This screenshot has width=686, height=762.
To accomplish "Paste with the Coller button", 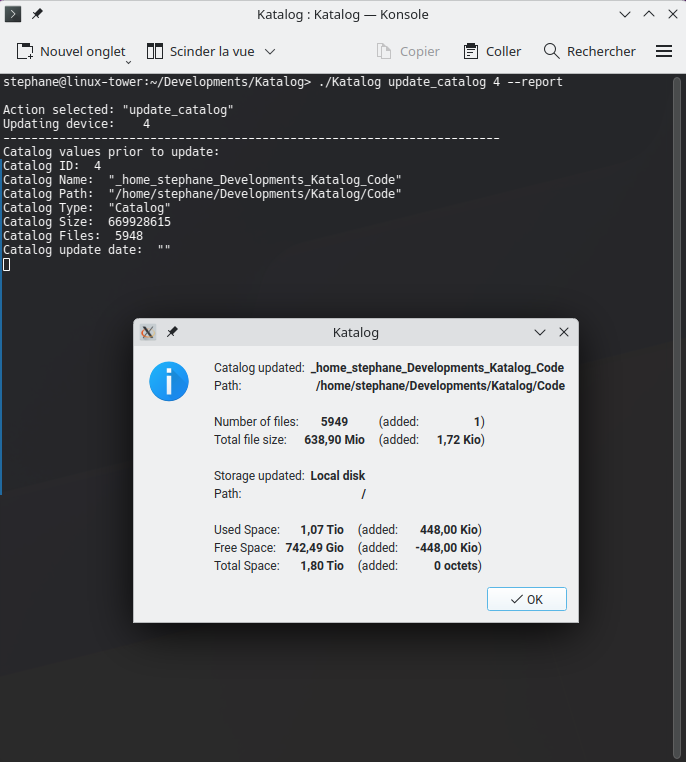I will pos(492,52).
